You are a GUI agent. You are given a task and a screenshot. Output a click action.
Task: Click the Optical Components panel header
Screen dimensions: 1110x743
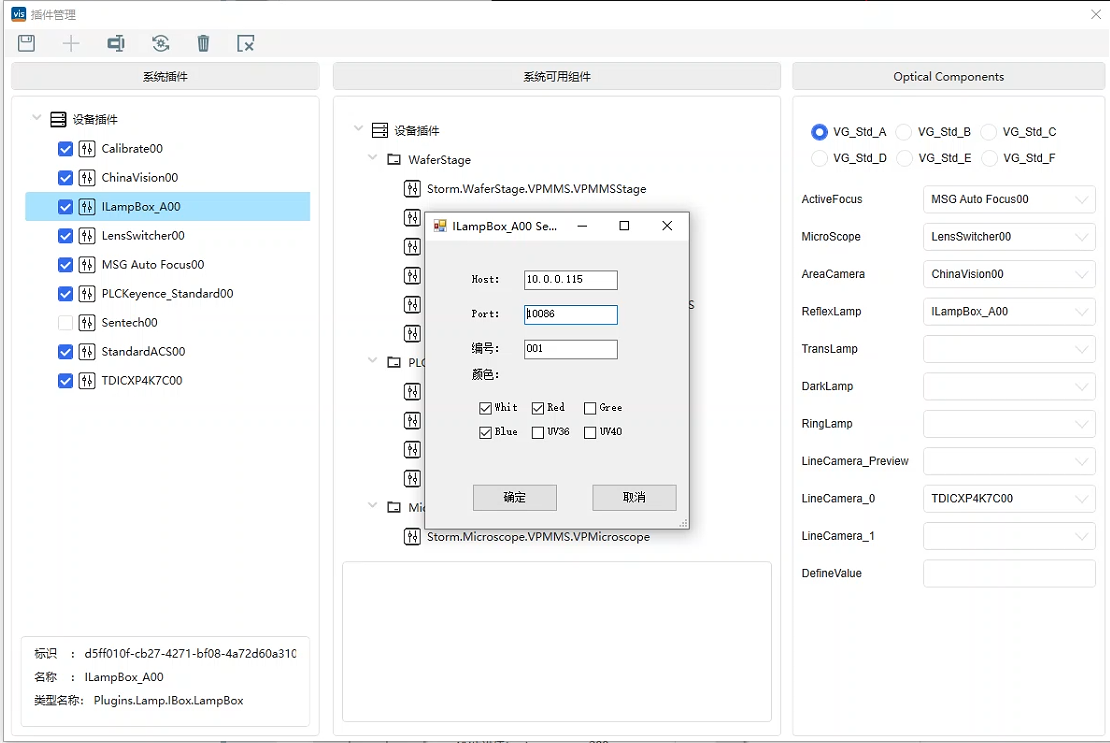948,77
